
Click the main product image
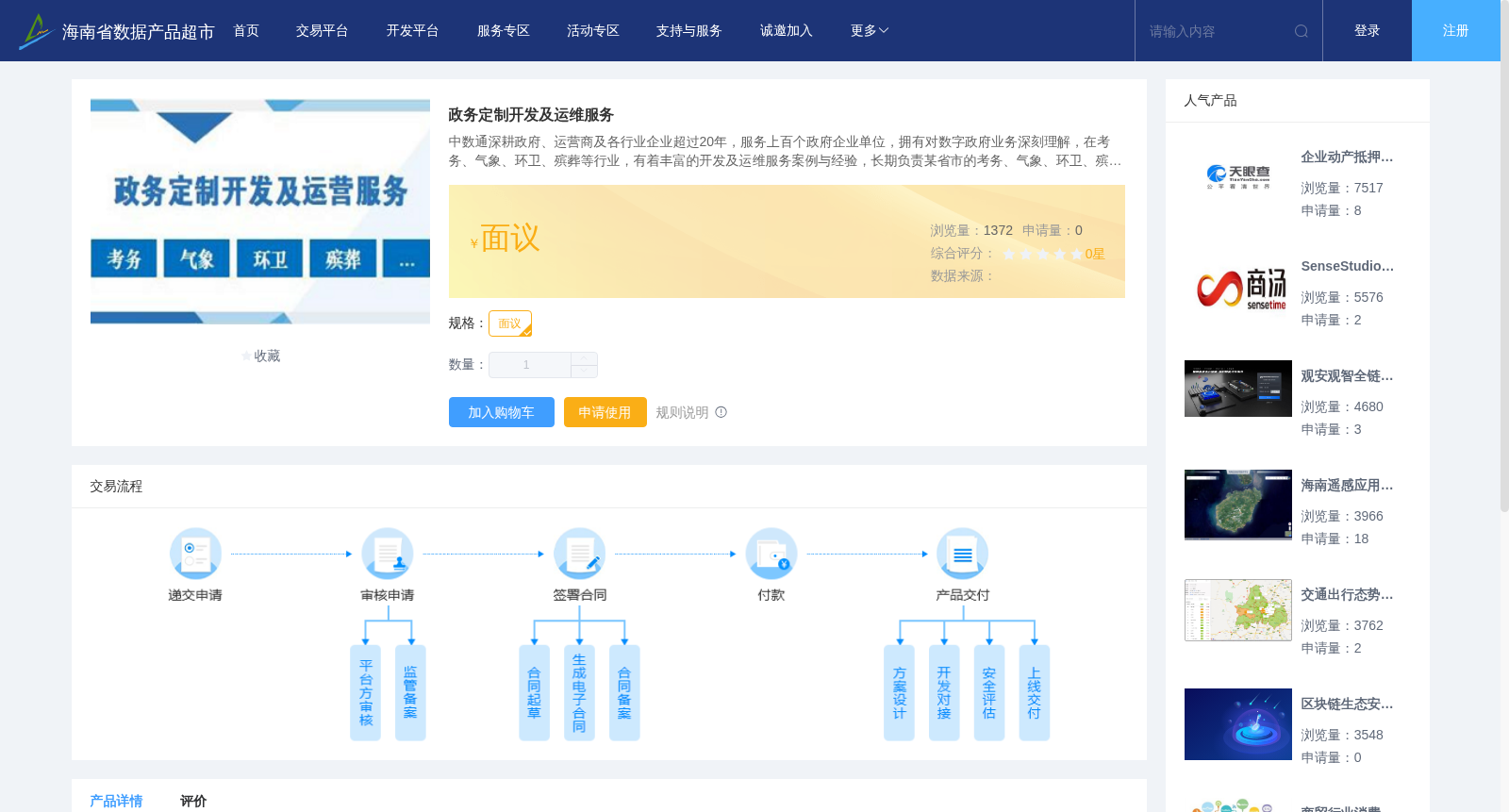tap(260, 211)
